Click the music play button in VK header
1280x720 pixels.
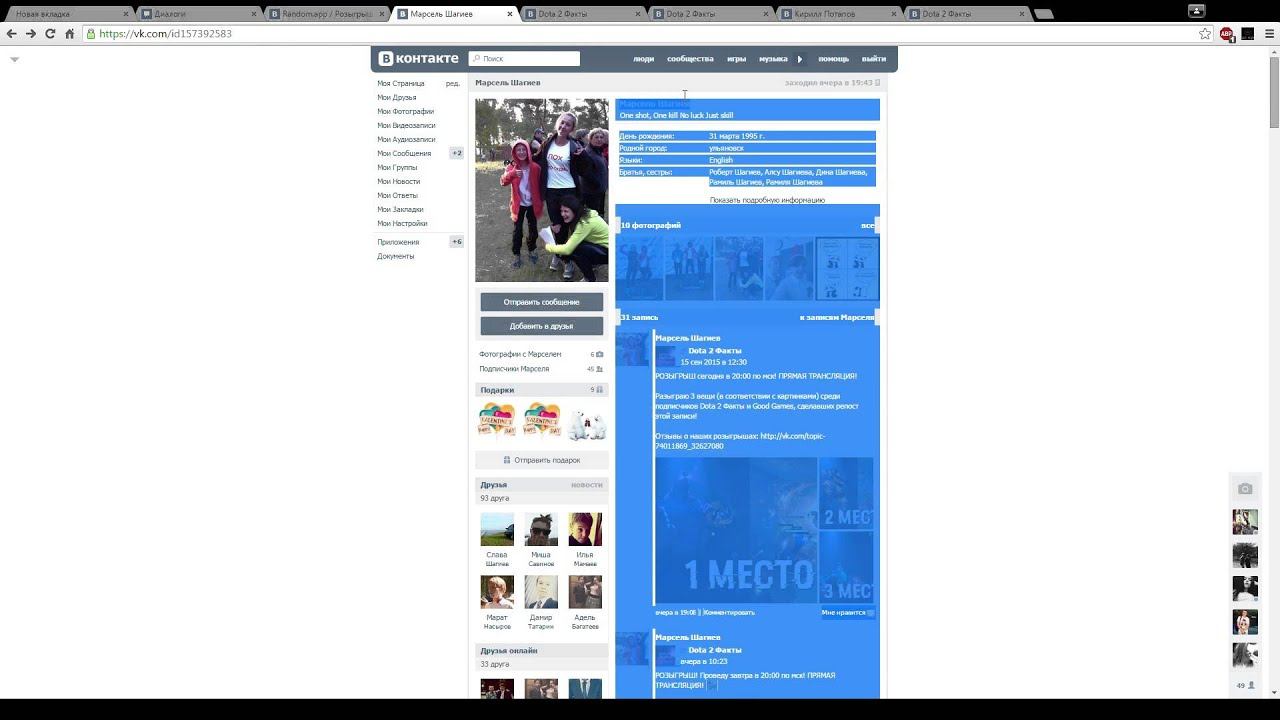tap(799, 59)
